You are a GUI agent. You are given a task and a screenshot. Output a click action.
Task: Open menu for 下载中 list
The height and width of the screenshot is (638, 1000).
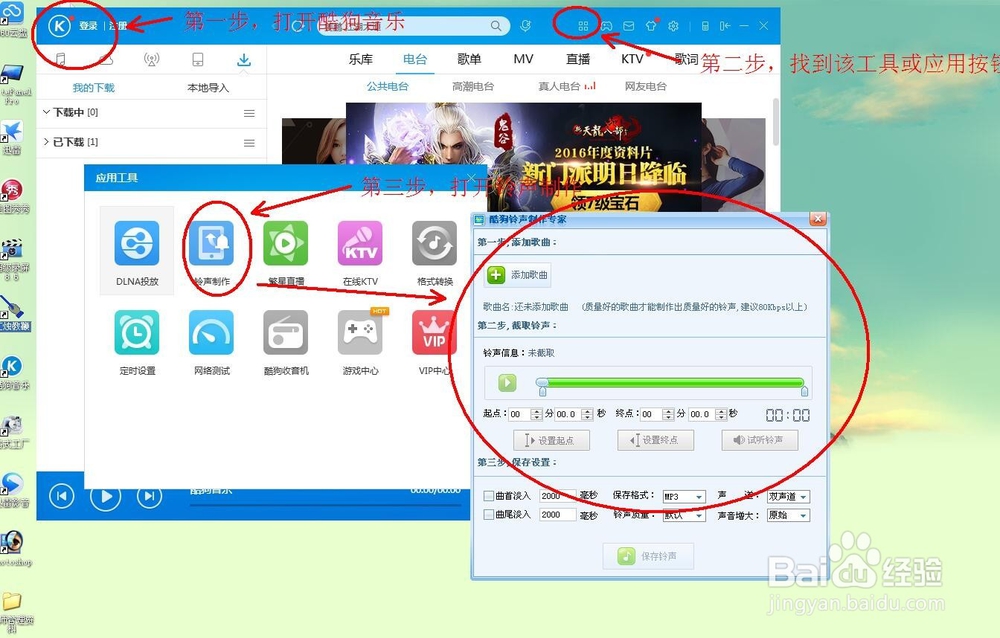(x=249, y=113)
